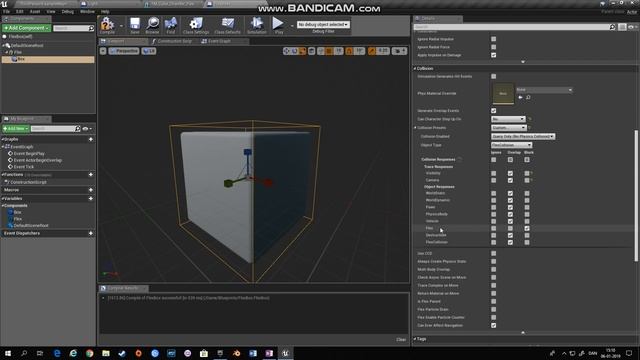Click the search magnifier in Components panel
Image resolution: width=640 pixels, height=360 pixels.
[91, 28]
